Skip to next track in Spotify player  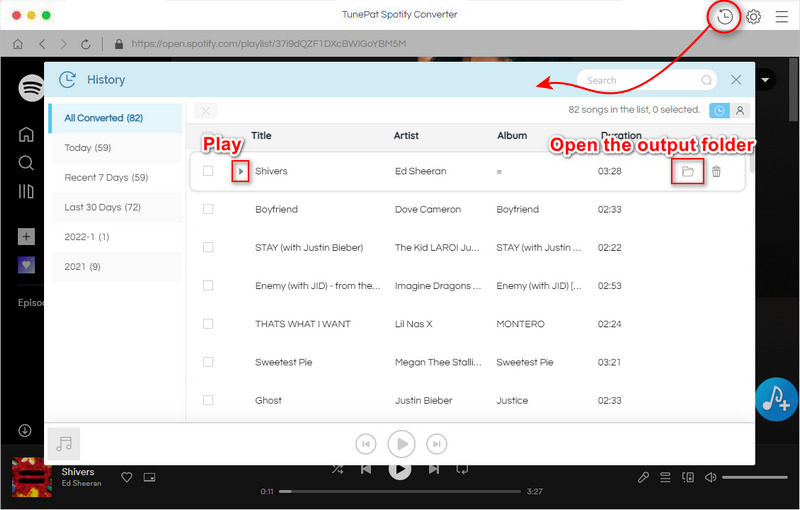pos(434,469)
